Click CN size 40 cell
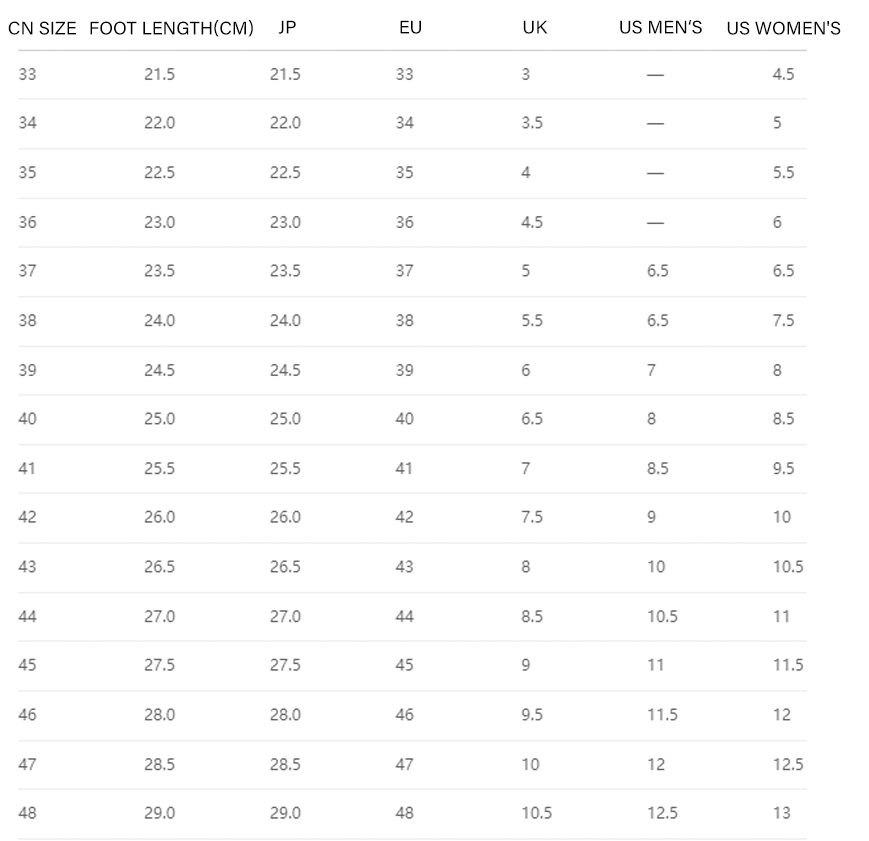The height and width of the screenshot is (841, 869). (x=27, y=419)
